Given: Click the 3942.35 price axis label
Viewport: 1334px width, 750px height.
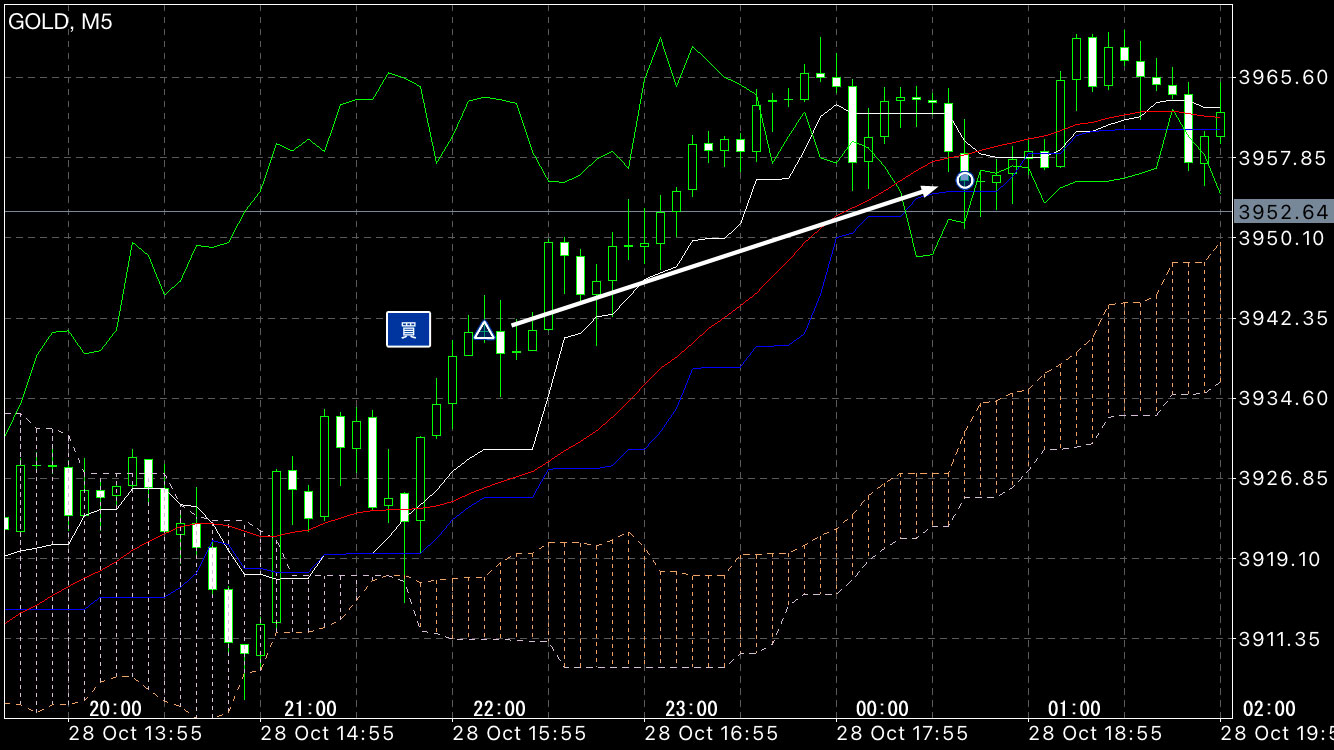Looking at the screenshot, I should tap(1282, 318).
